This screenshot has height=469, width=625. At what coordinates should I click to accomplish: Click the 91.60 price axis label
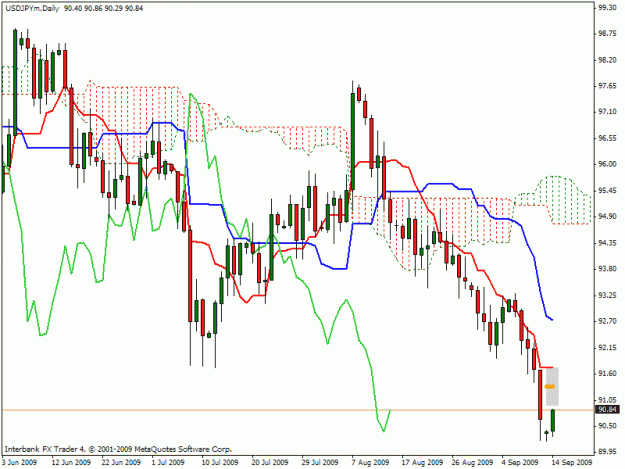click(x=607, y=373)
